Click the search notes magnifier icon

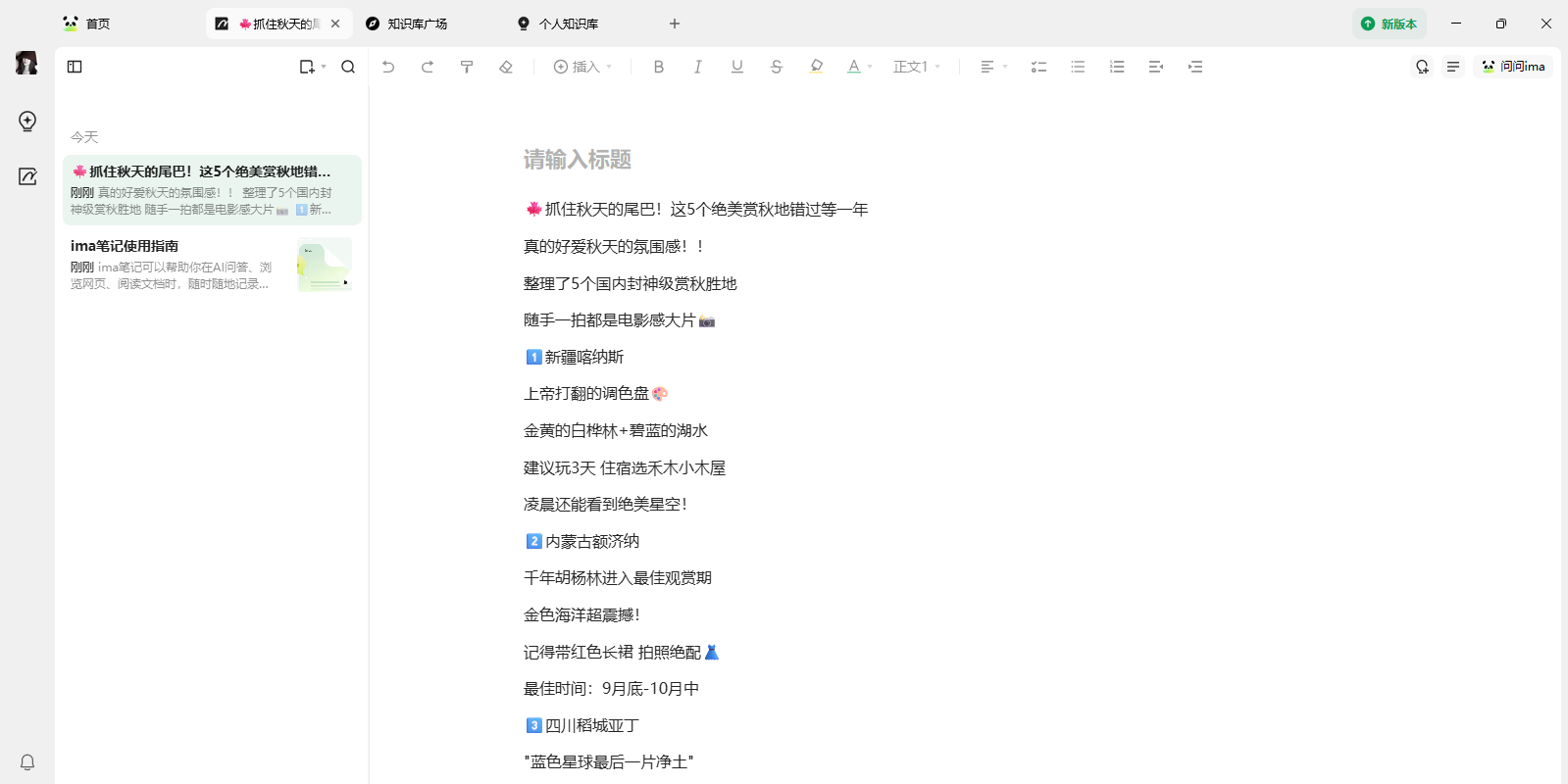[348, 67]
